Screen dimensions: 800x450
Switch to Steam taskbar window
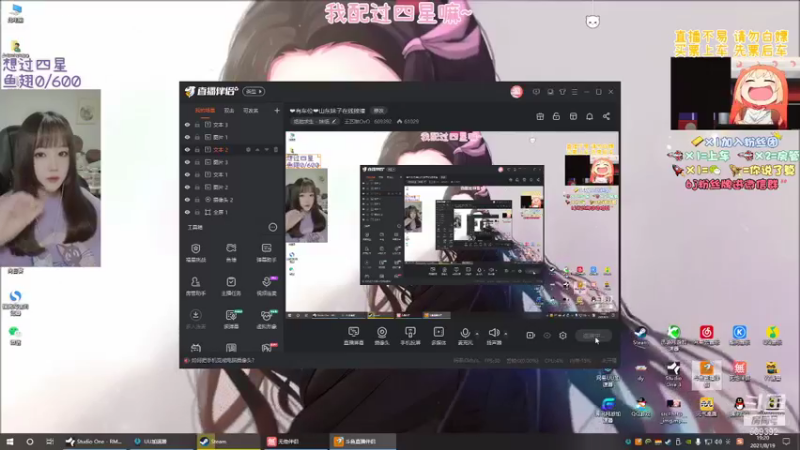[x=228, y=442]
